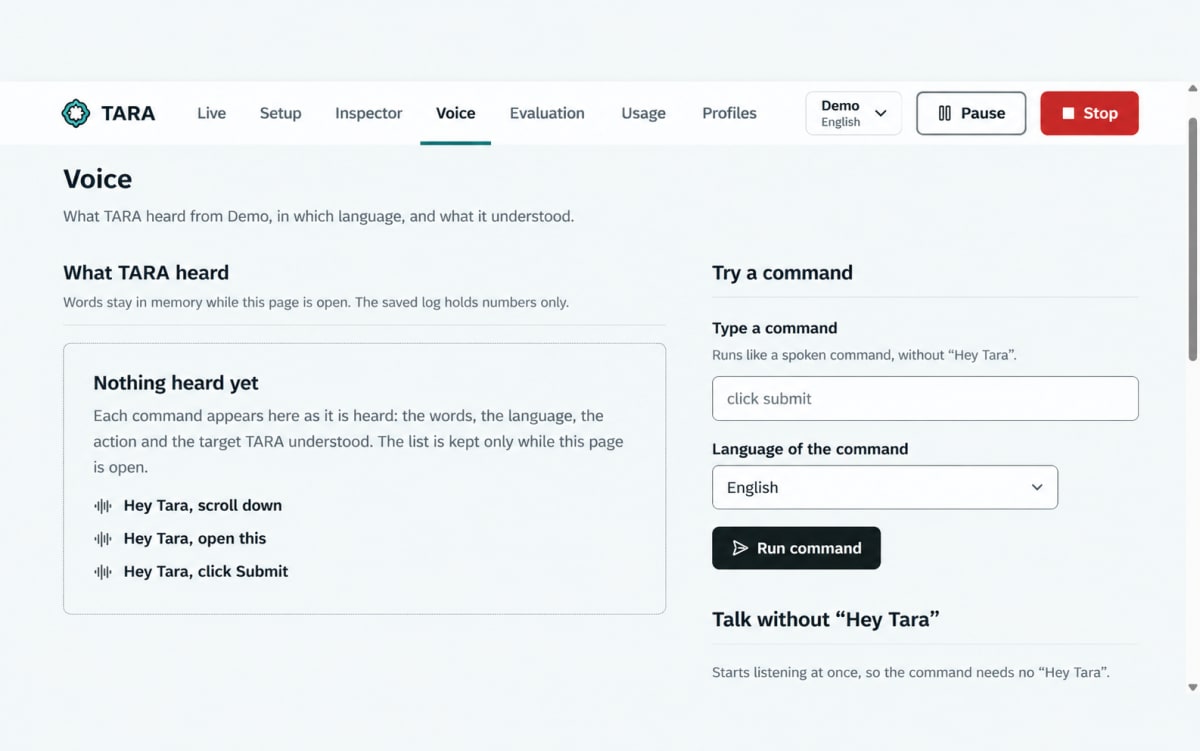This screenshot has height=751, width=1200.
Task: Click 'What TARA heard from Demo' subtitle
Action: coord(319,216)
